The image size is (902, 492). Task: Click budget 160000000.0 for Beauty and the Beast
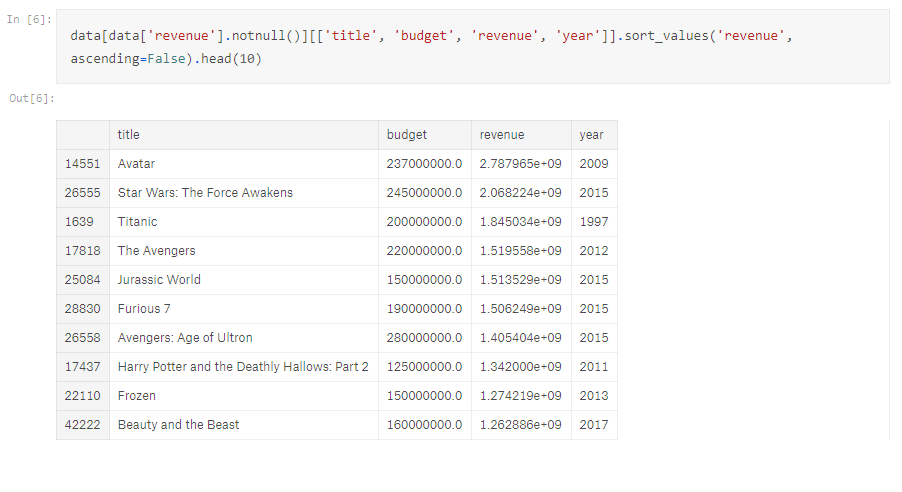(425, 425)
